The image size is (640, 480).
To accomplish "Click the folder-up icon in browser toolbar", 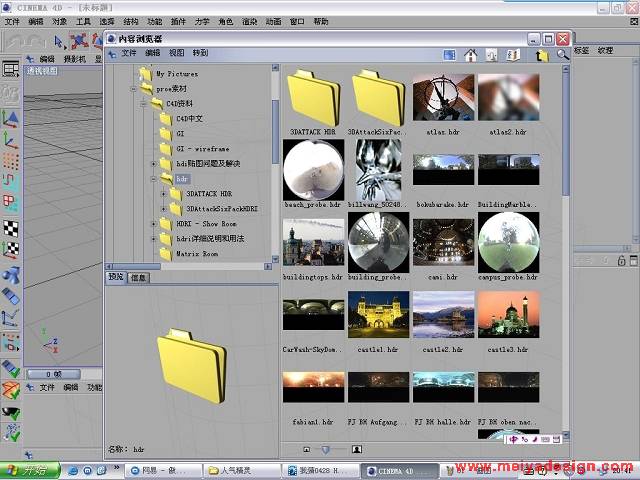I will click(542, 55).
